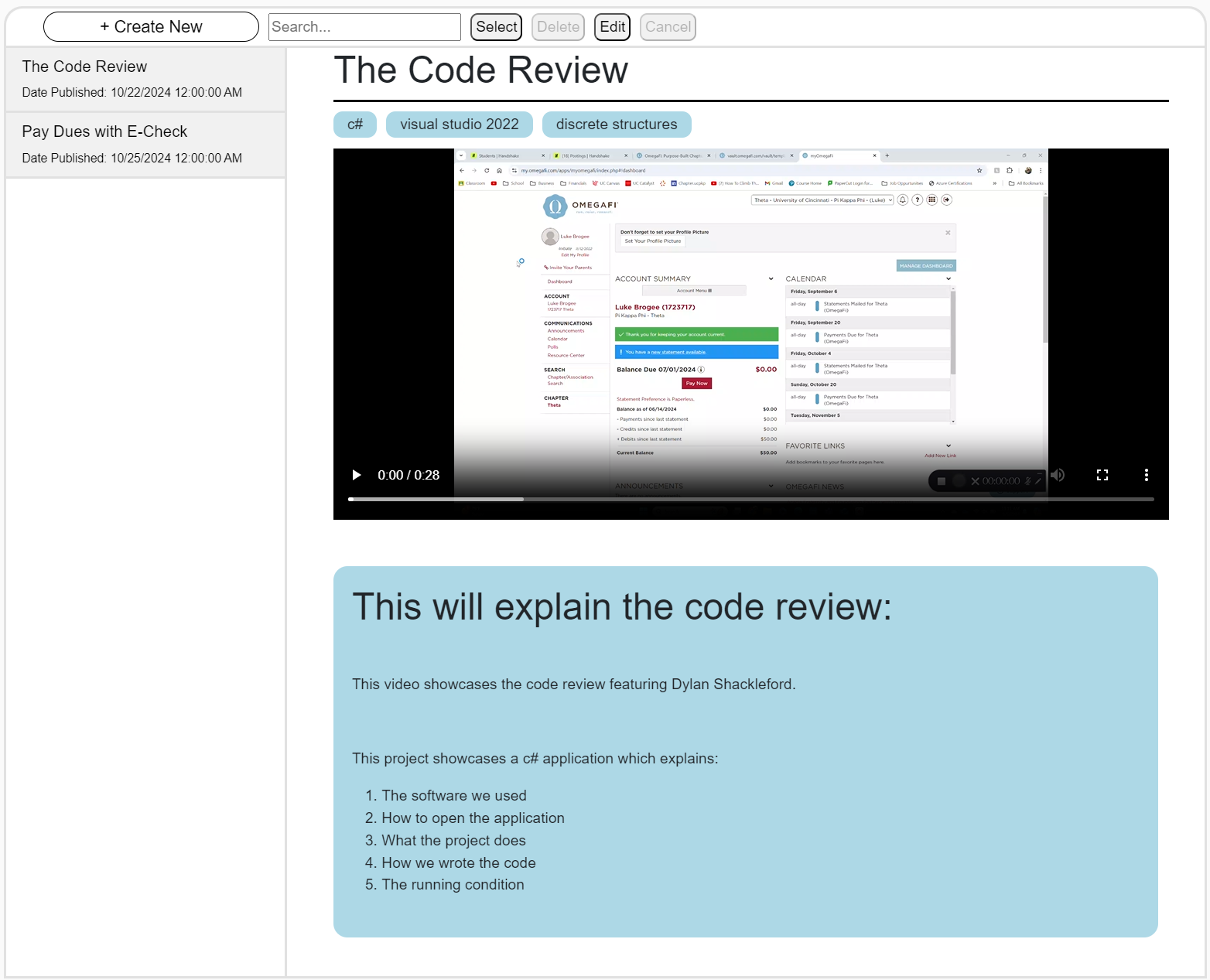The width and height of the screenshot is (1210, 980).
Task: Open the Pay Dues with E-Check post
Action: [104, 132]
